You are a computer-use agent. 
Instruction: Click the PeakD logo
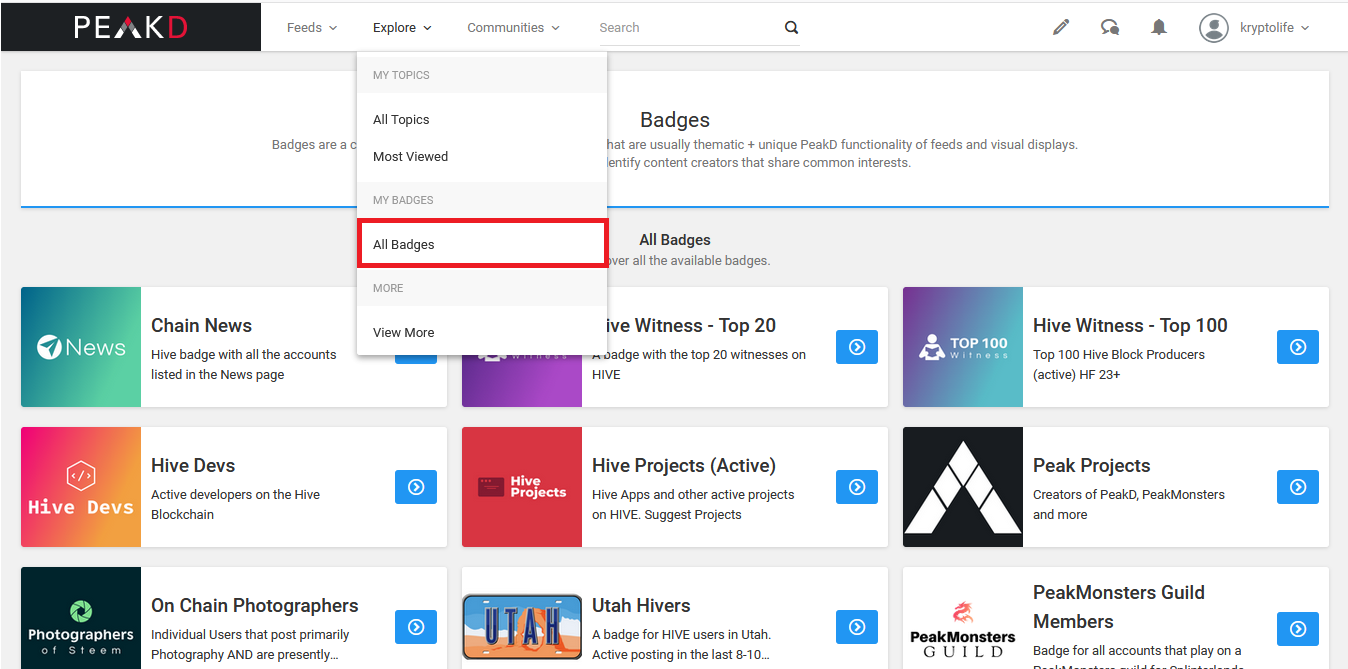coord(131,27)
